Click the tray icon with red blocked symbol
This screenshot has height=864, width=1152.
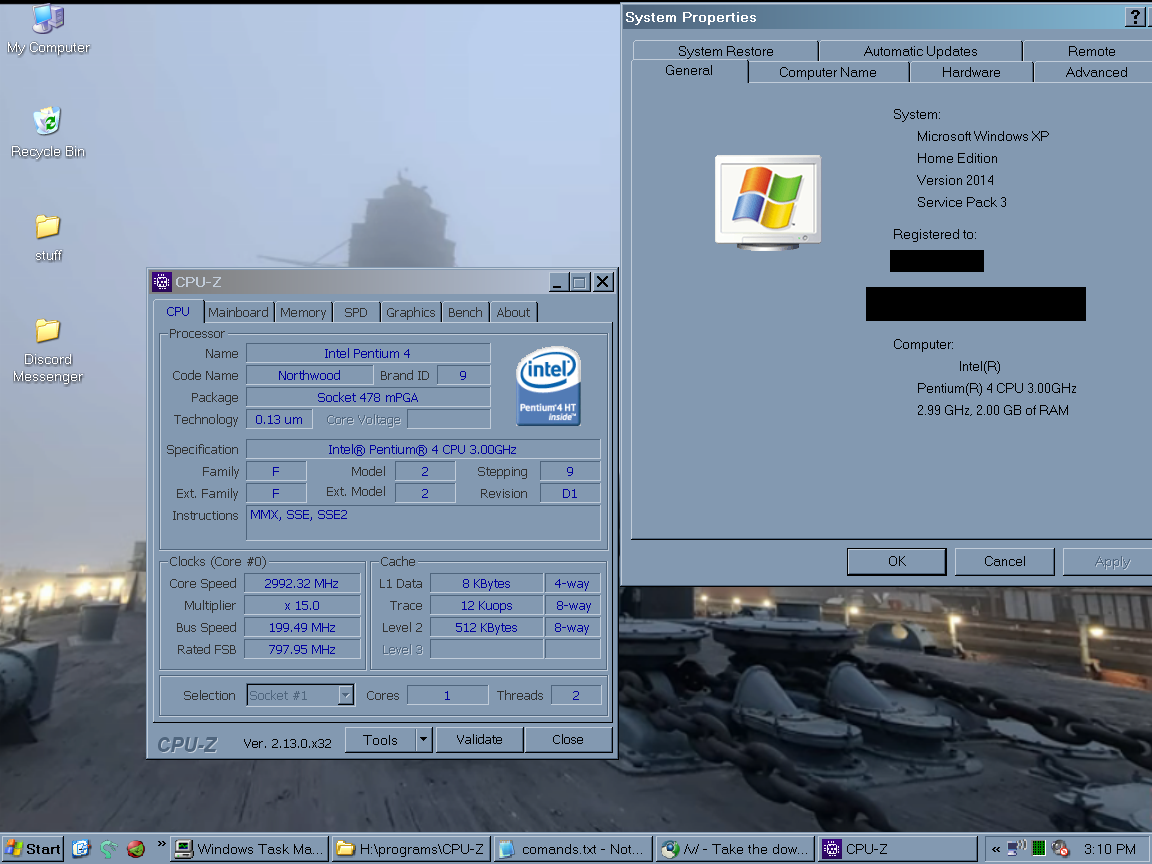point(1060,849)
